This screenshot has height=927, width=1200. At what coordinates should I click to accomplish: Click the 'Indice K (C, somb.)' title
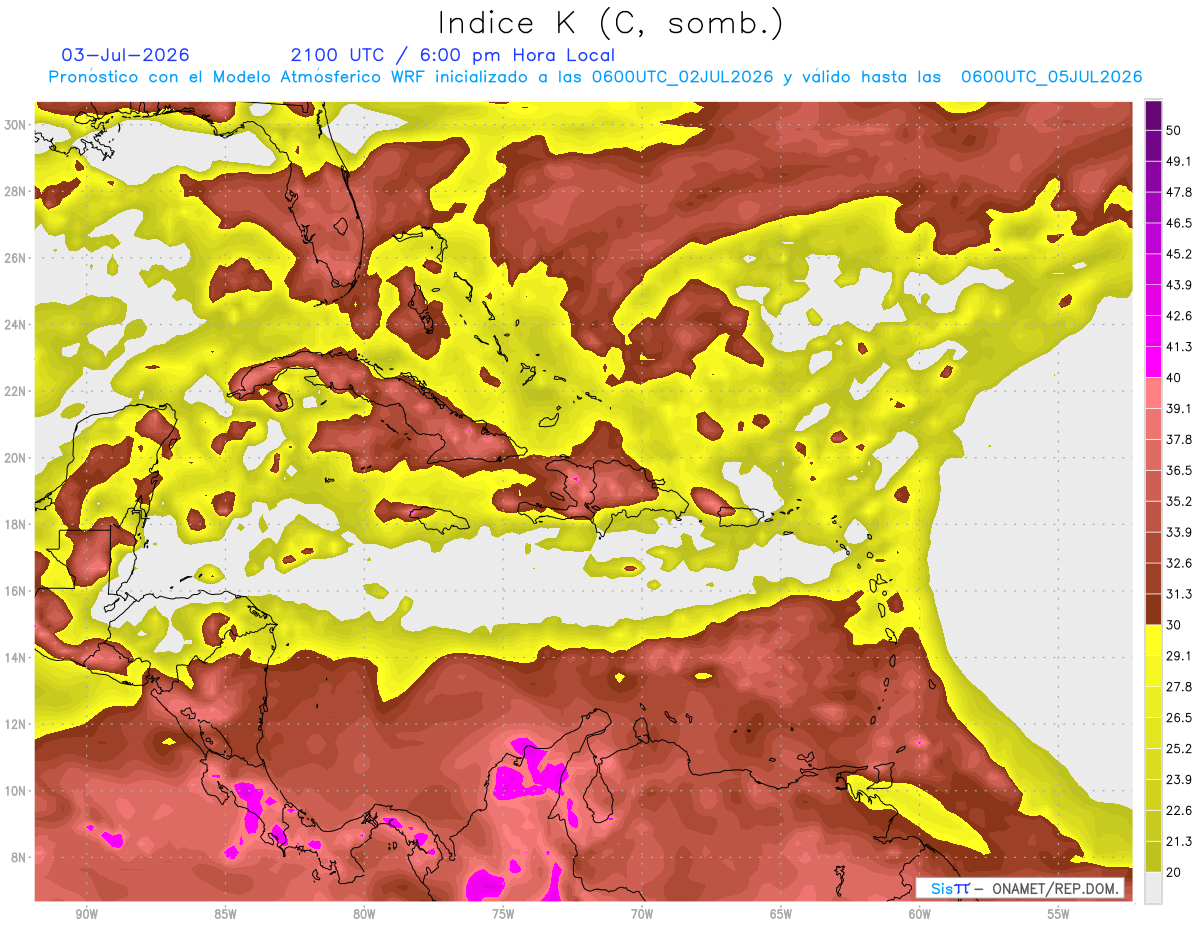pos(611,24)
